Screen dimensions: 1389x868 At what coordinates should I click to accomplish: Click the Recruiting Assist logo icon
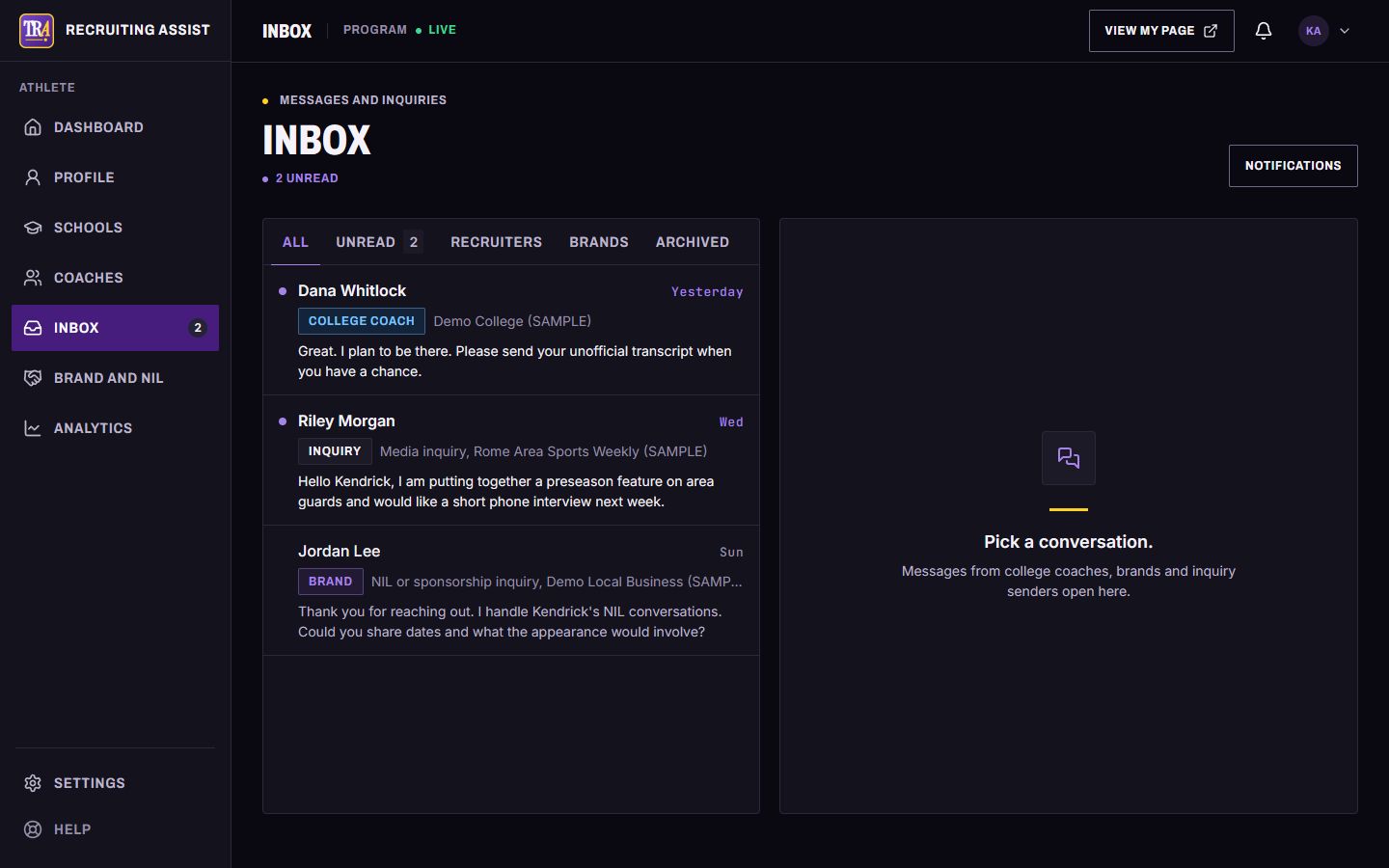[37, 31]
